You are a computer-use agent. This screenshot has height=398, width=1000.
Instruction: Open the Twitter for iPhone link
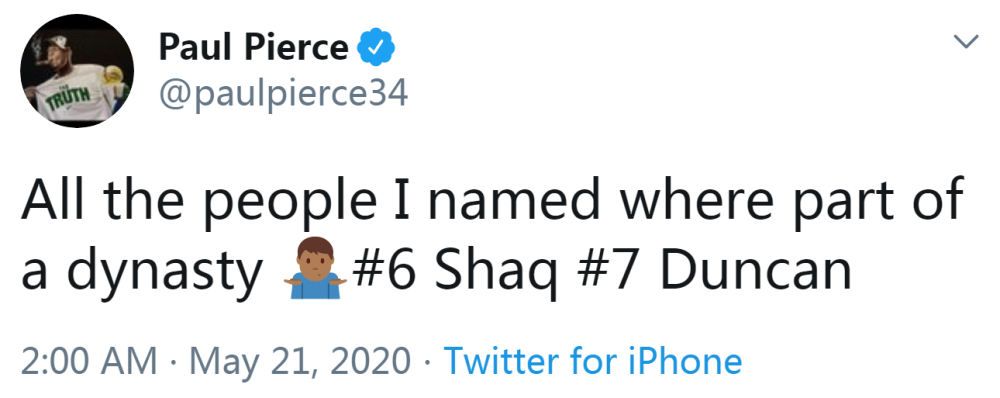[592, 361]
